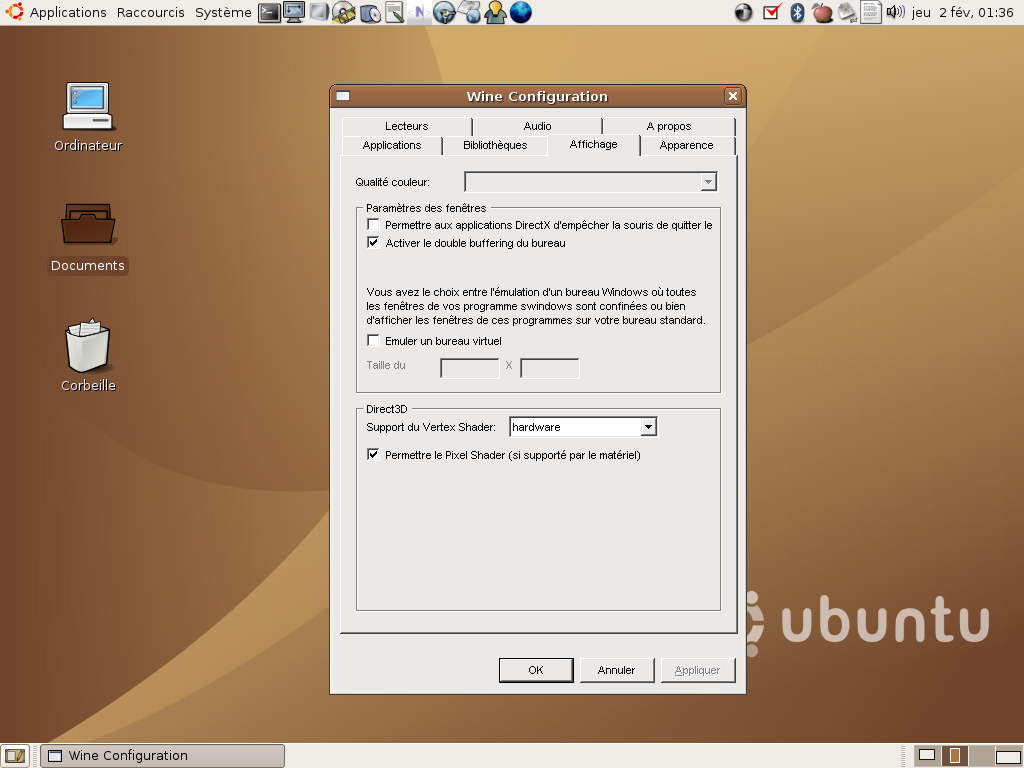Screen dimensions: 1024x768
Task: Open the DVD film disc launcher
Action: tap(344, 12)
